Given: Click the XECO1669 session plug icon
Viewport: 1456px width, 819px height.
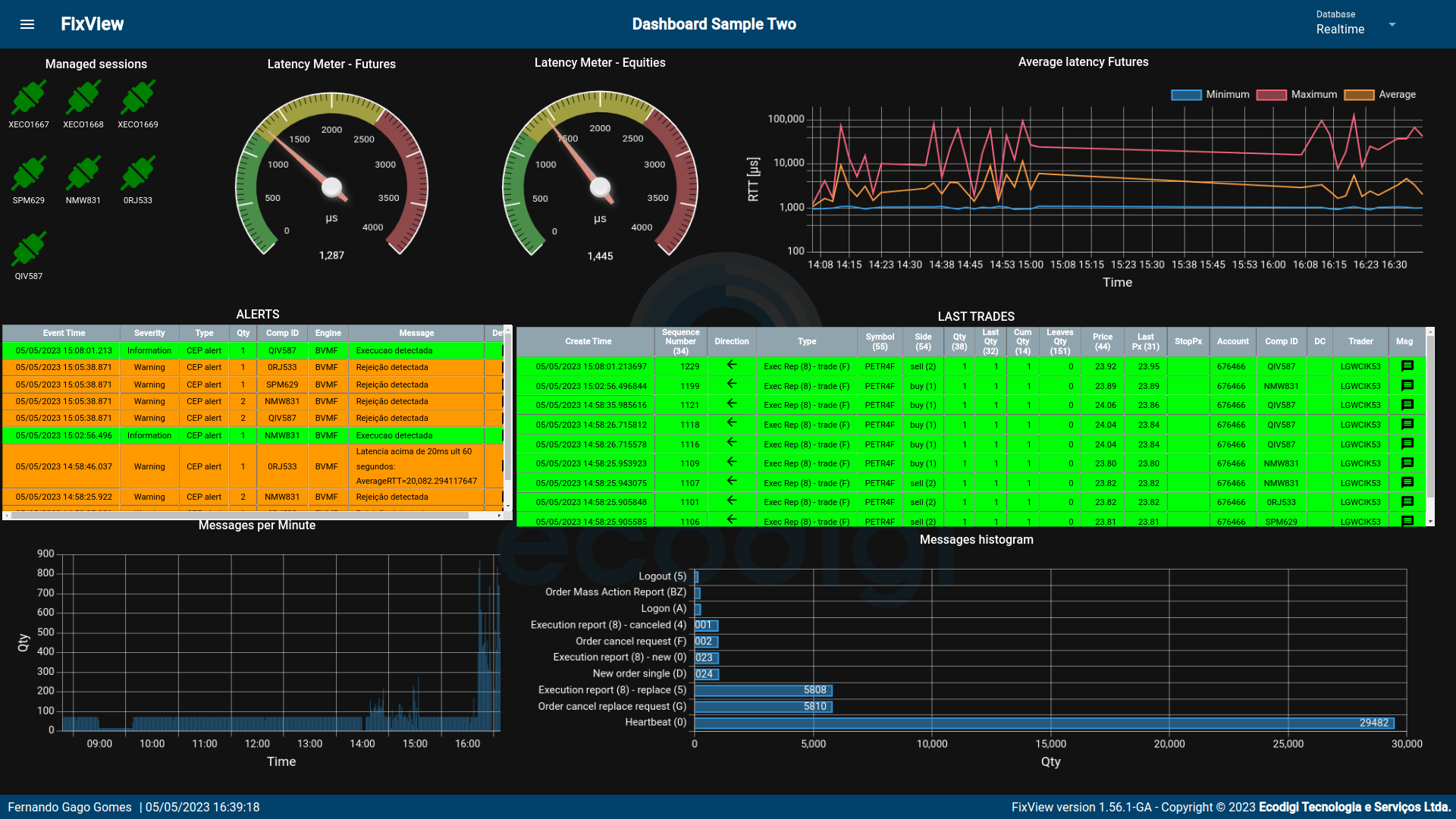Looking at the screenshot, I should click(138, 98).
